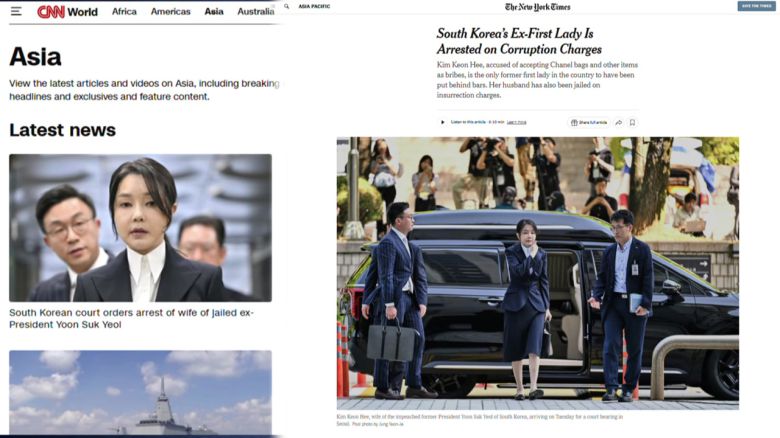
Task: Open the Africa section in CNN nav
Action: coord(124,11)
